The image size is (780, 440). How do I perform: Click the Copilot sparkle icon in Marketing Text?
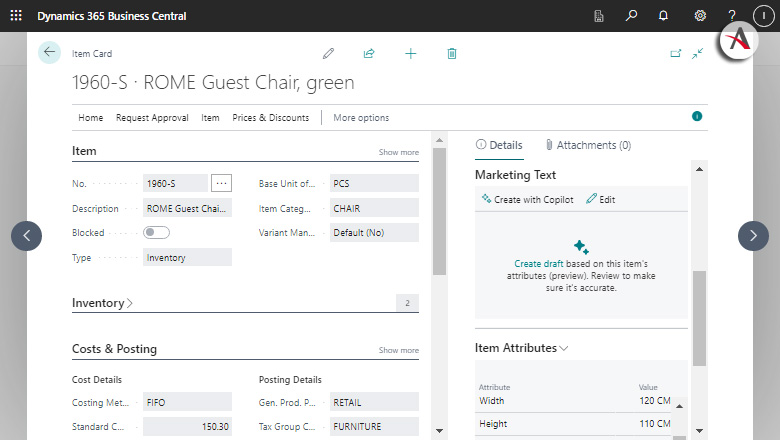[x=581, y=247]
